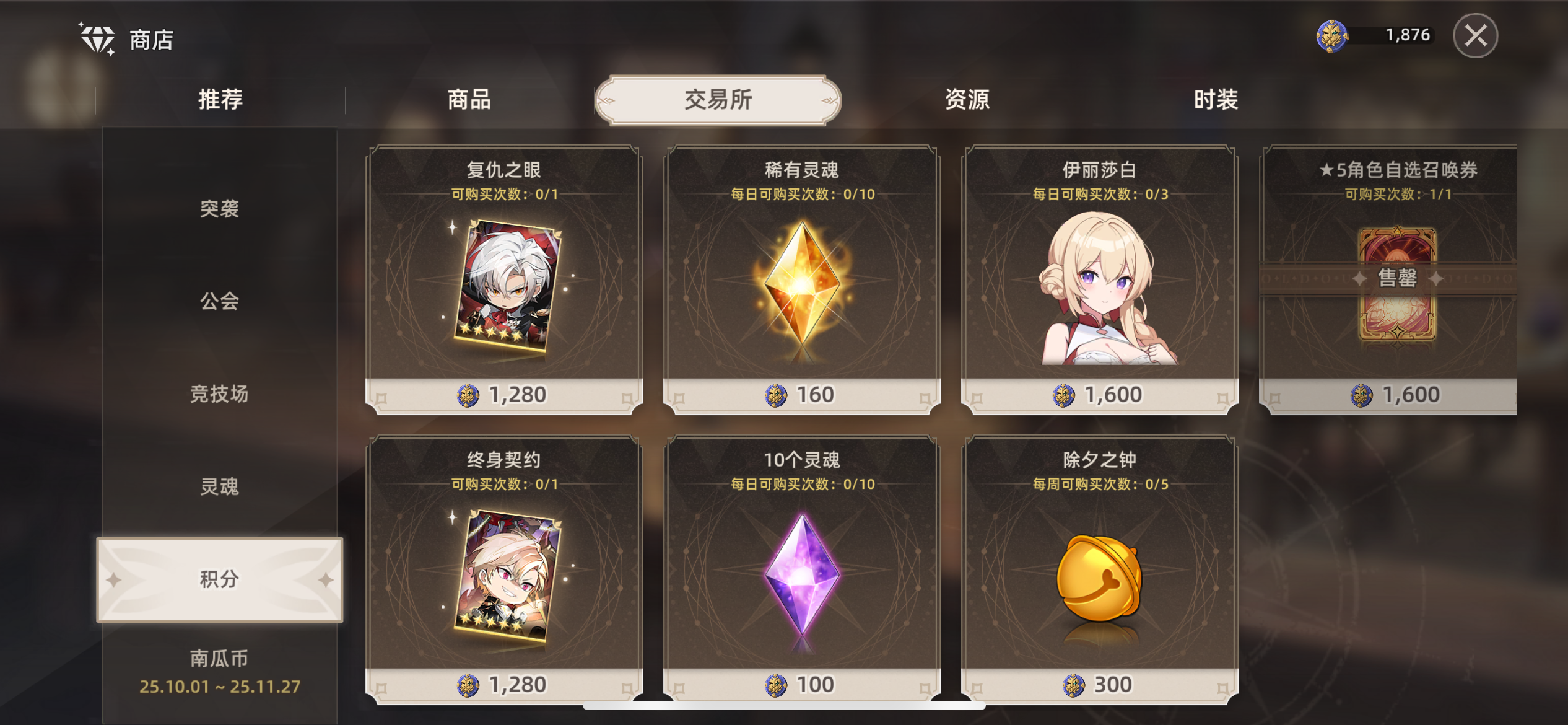Click the points currency coin icon at top

pyautogui.click(x=1331, y=35)
